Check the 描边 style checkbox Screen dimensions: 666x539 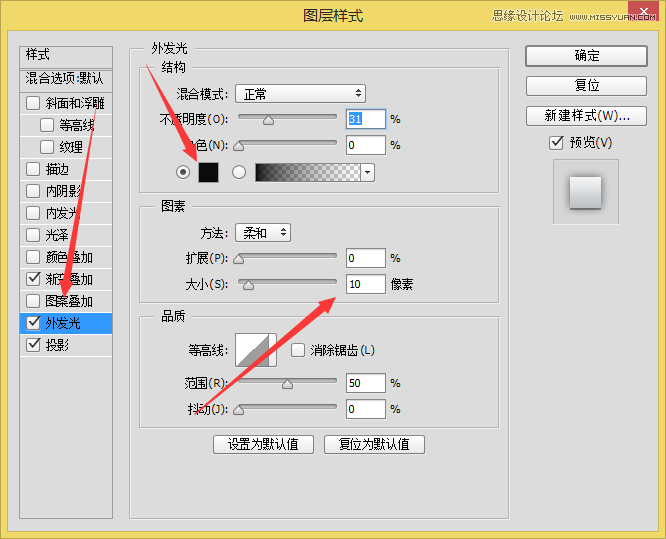pos(33,169)
